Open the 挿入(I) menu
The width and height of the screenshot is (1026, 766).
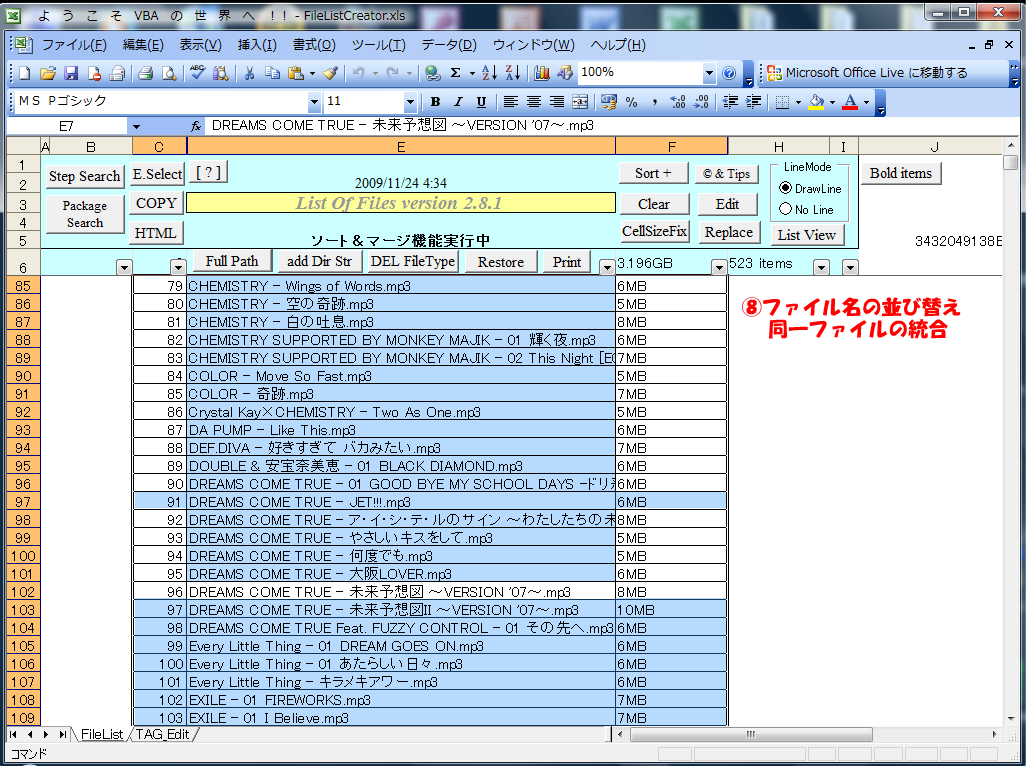256,45
